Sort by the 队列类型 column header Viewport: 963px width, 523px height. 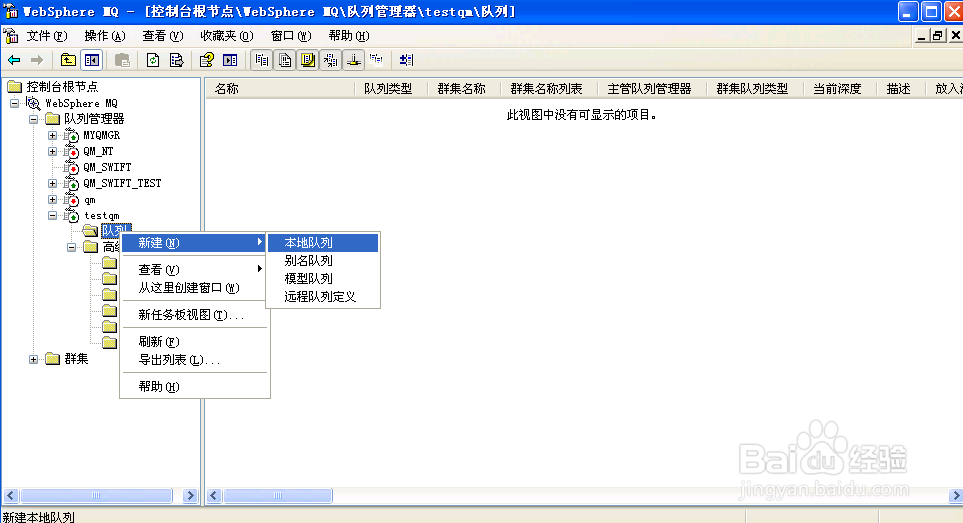click(391, 89)
